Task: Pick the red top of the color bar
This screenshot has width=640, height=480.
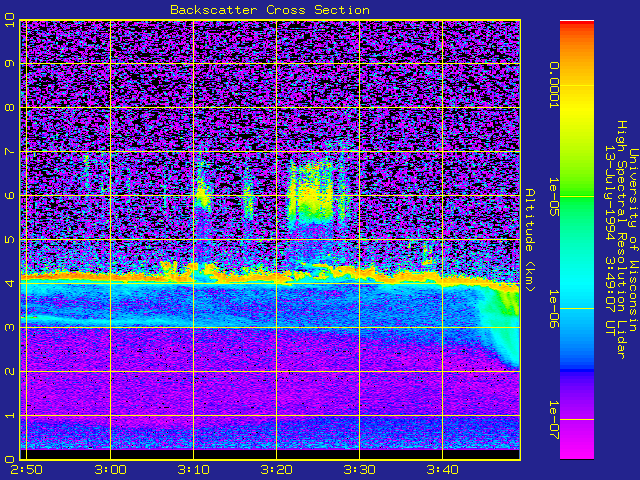Action: [x=577, y=24]
